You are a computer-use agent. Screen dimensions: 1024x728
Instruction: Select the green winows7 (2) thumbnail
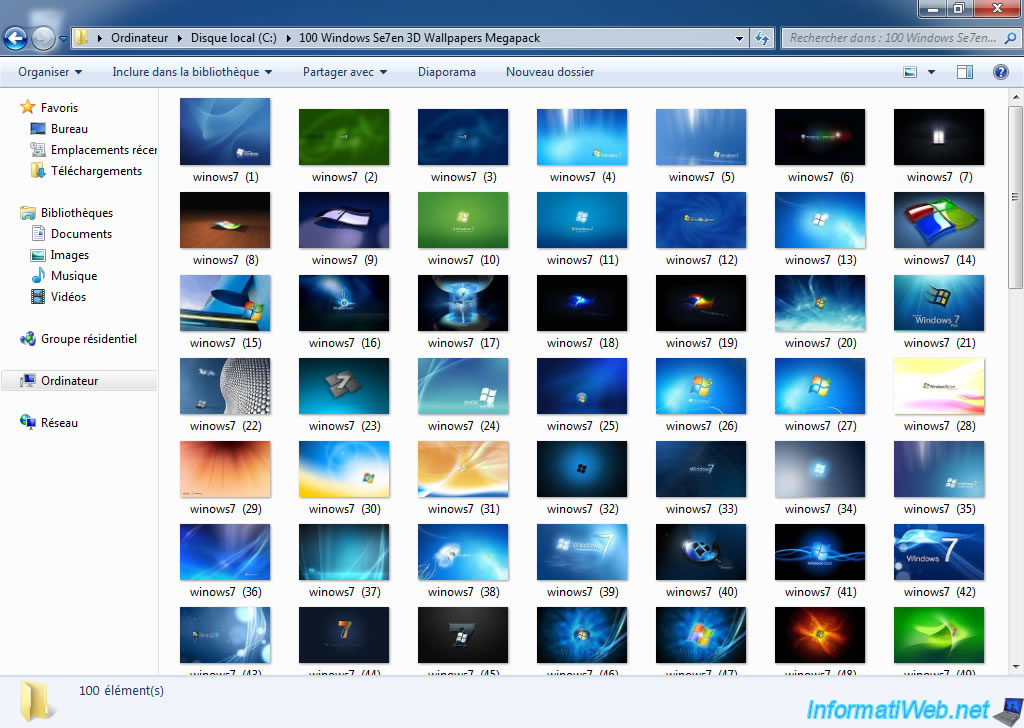tap(344, 136)
